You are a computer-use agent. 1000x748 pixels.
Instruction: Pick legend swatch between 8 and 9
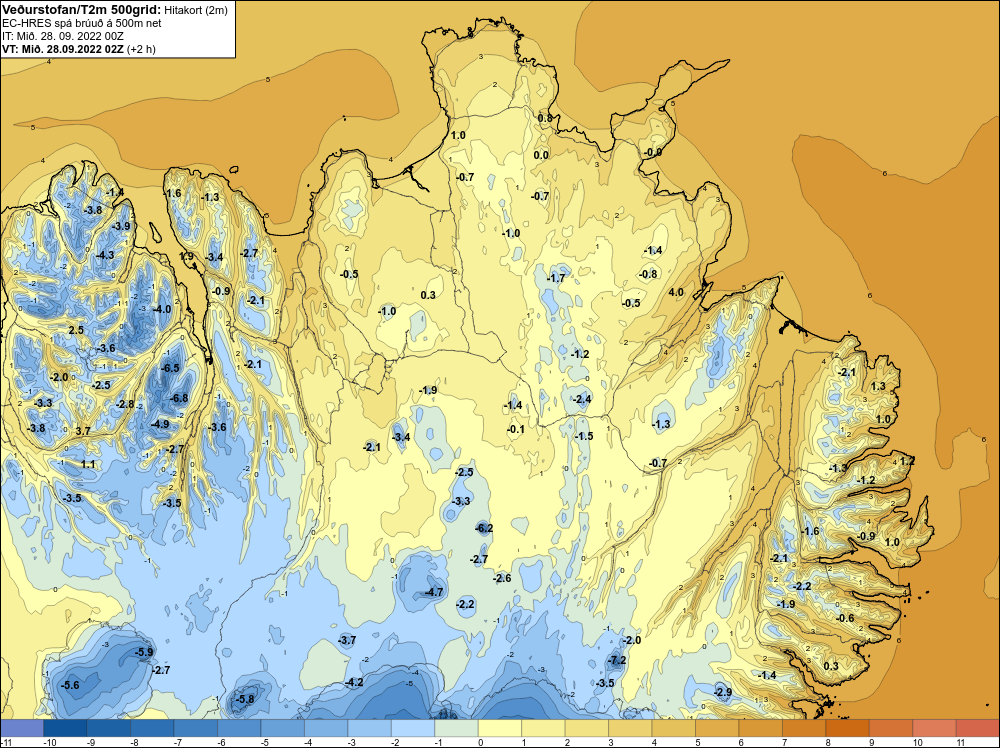(847, 728)
